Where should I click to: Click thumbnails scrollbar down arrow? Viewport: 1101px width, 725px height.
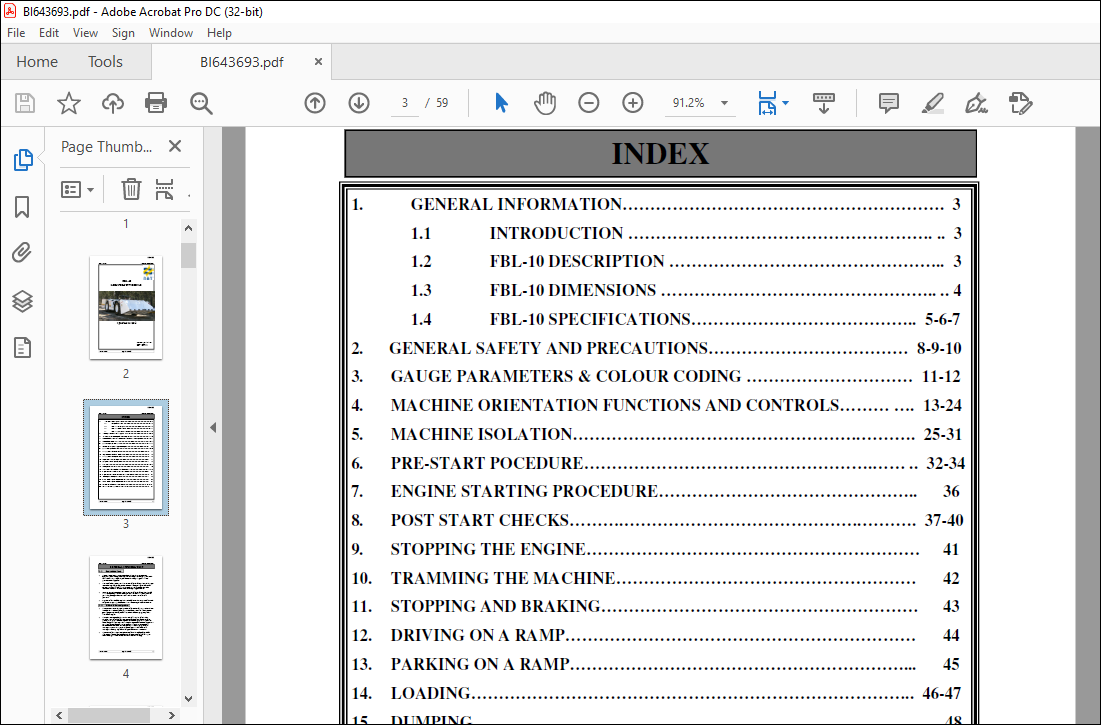pyautogui.click(x=188, y=698)
